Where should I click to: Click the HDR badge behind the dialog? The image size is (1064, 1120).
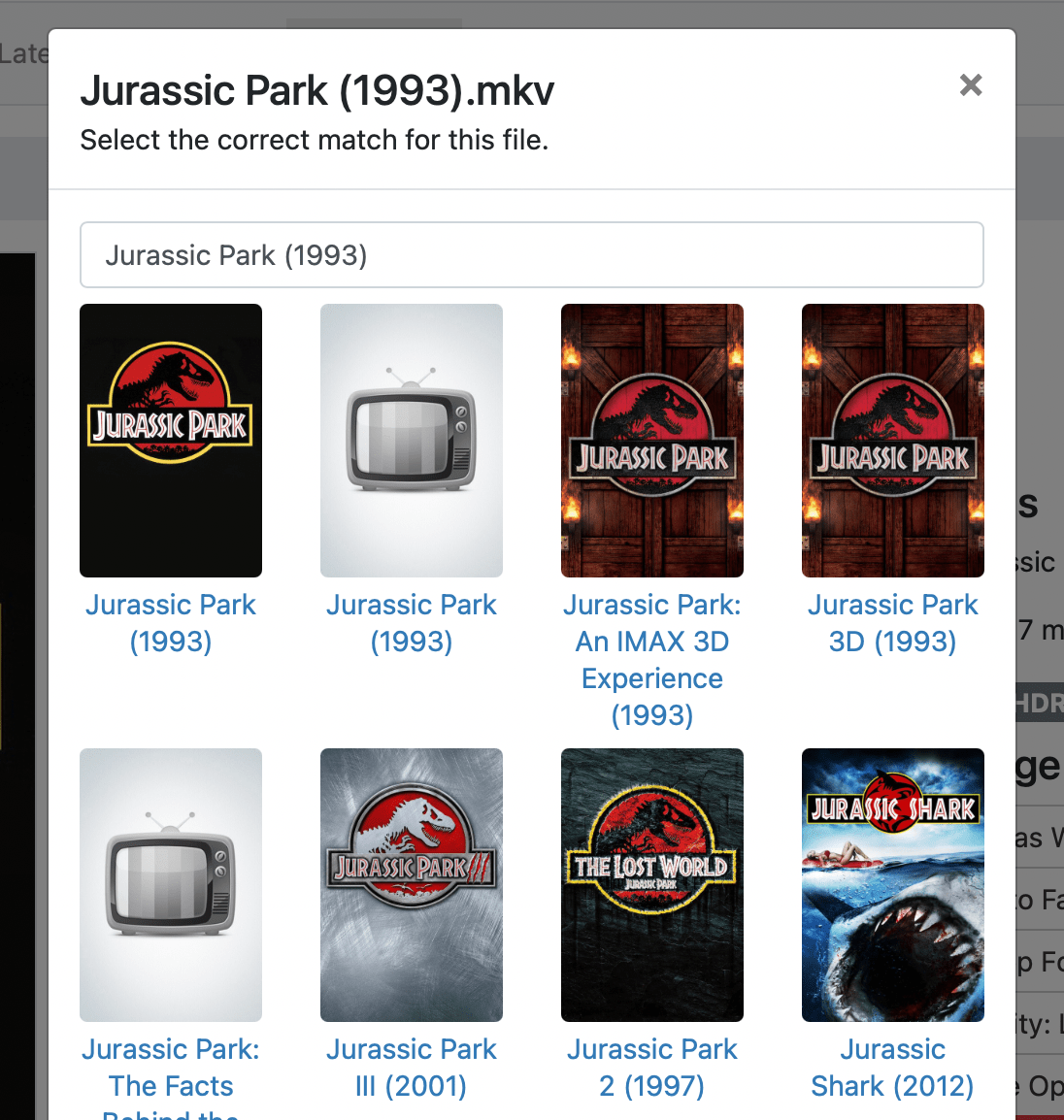1039,703
